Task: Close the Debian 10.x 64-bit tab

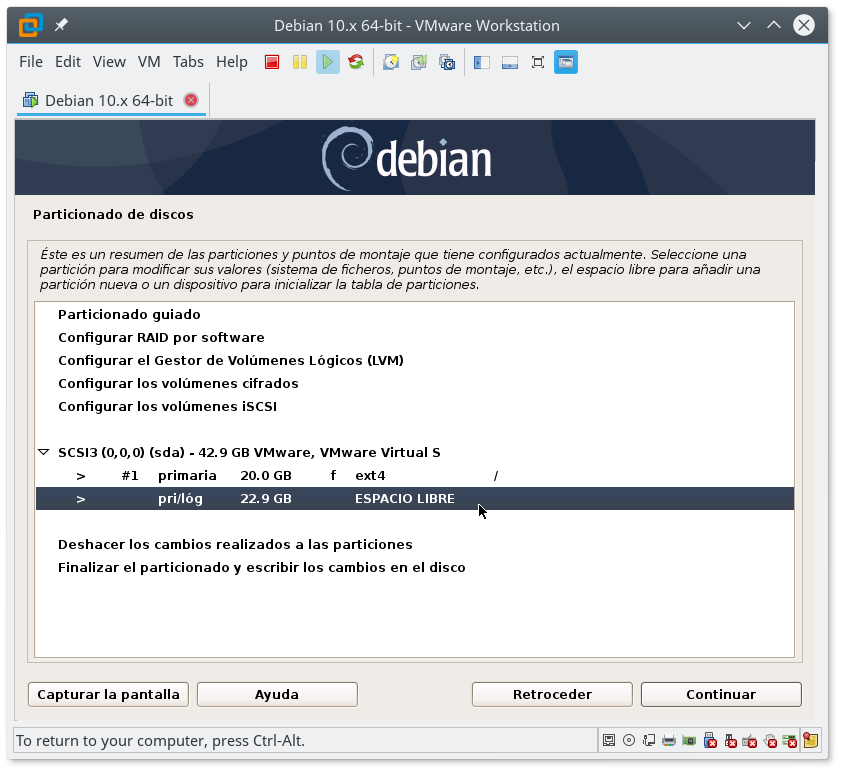Action: 191,100
